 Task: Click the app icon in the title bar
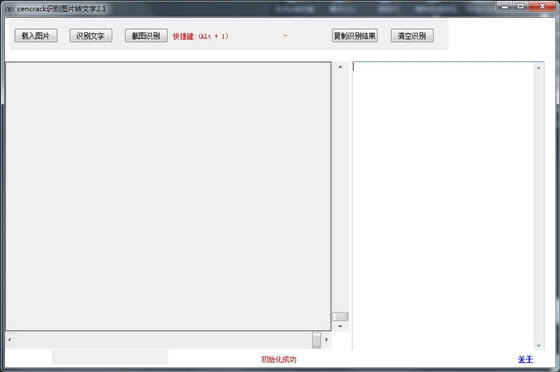coord(10,9)
